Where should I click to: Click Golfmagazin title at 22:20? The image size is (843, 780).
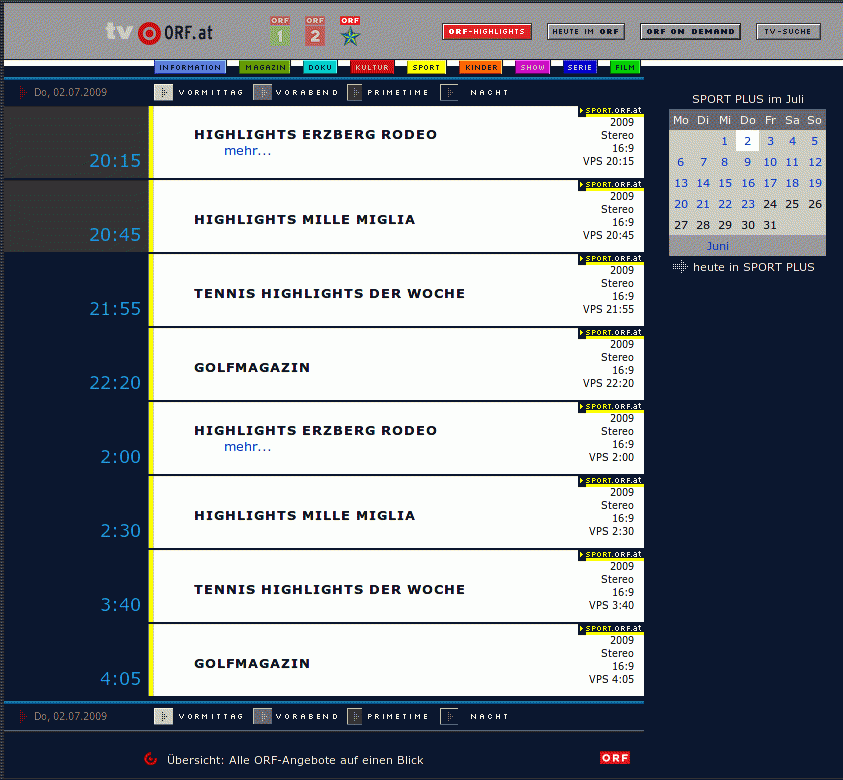coord(252,368)
